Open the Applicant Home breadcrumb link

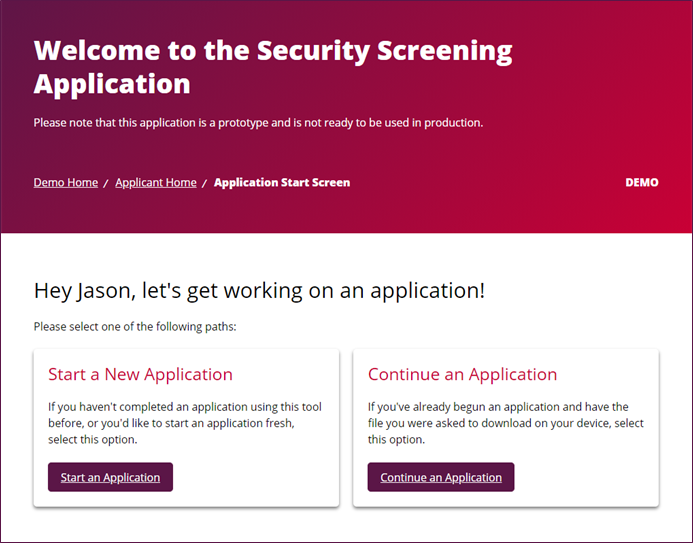[x=156, y=183]
